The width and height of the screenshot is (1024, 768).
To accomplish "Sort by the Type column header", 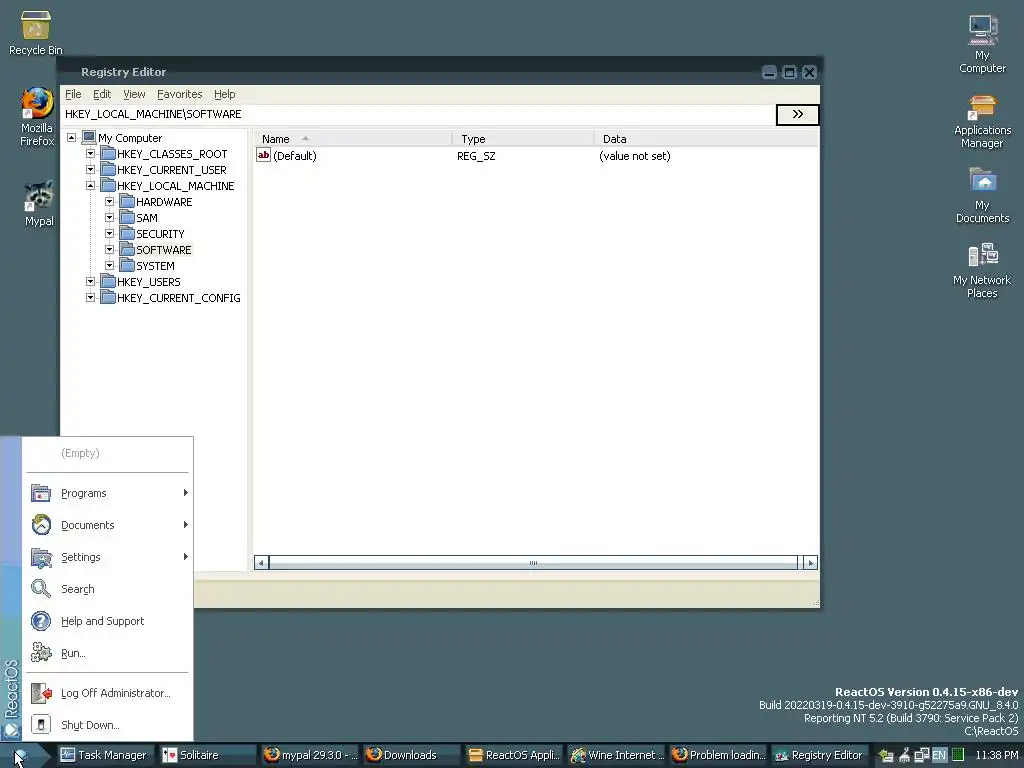I will [x=523, y=139].
